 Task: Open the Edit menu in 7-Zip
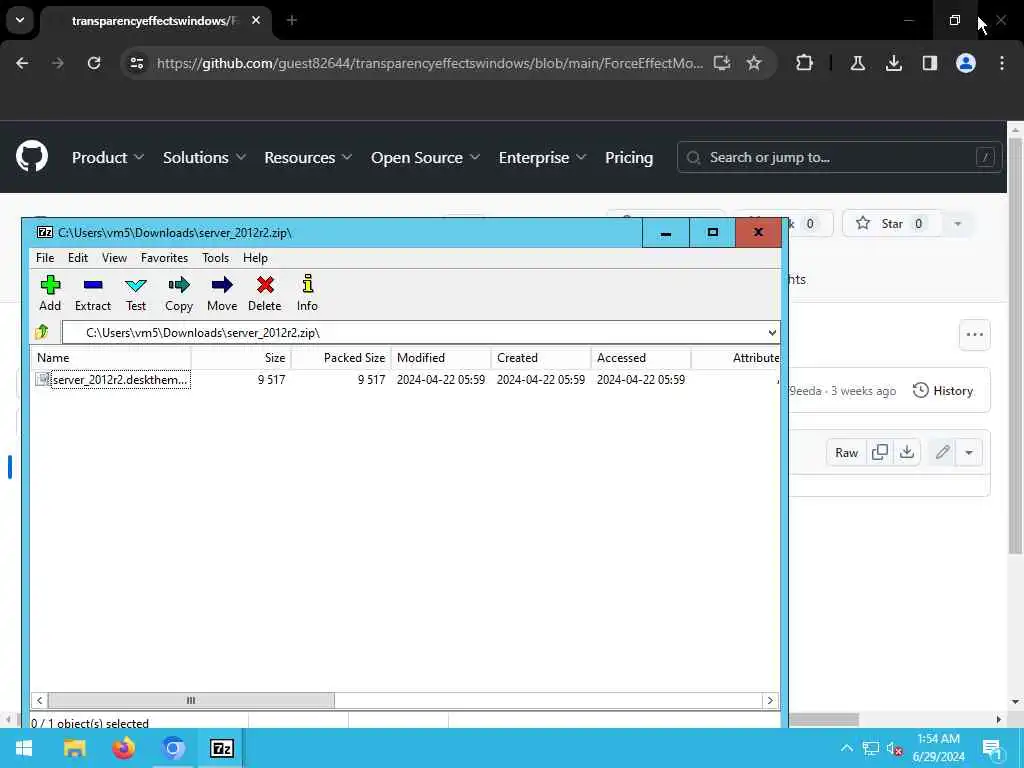[78, 258]
